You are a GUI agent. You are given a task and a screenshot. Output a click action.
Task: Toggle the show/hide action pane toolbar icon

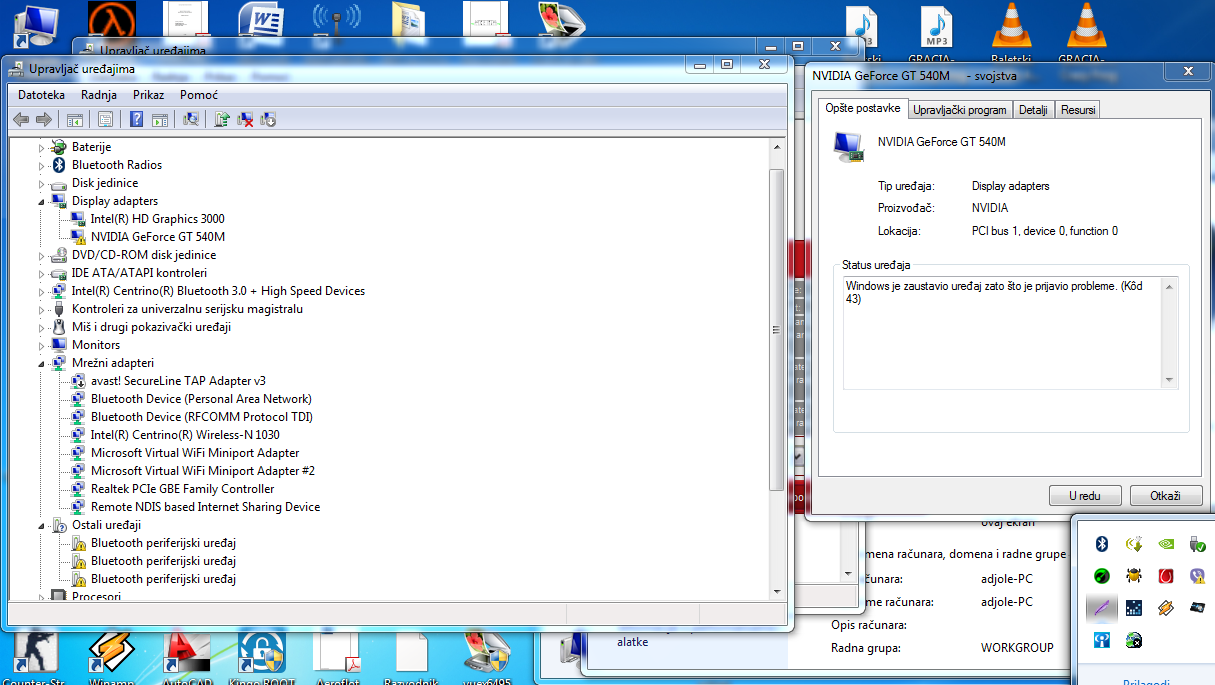(x=160, y=120)
